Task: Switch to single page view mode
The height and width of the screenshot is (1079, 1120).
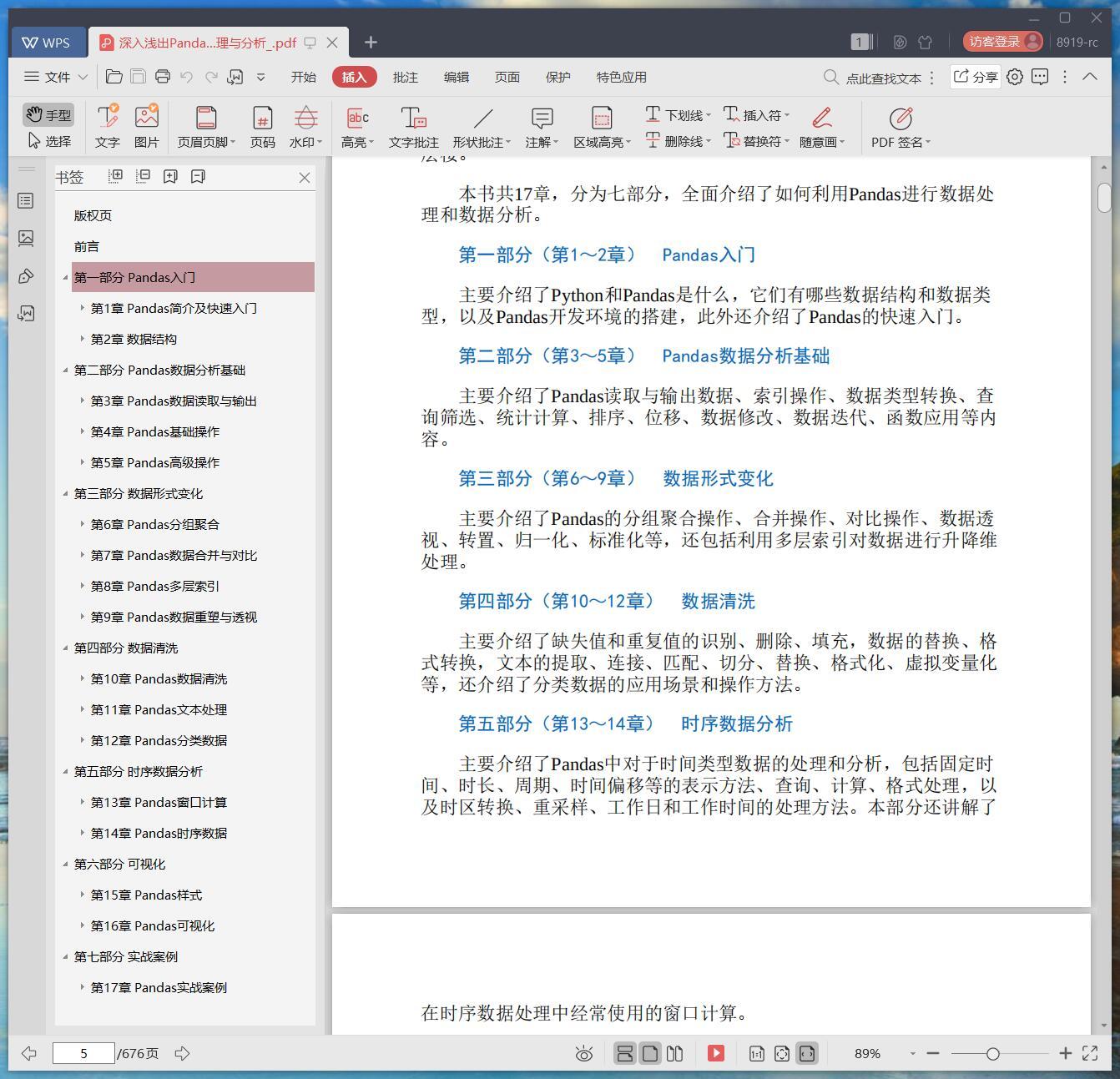Action: pos(650,1053)
